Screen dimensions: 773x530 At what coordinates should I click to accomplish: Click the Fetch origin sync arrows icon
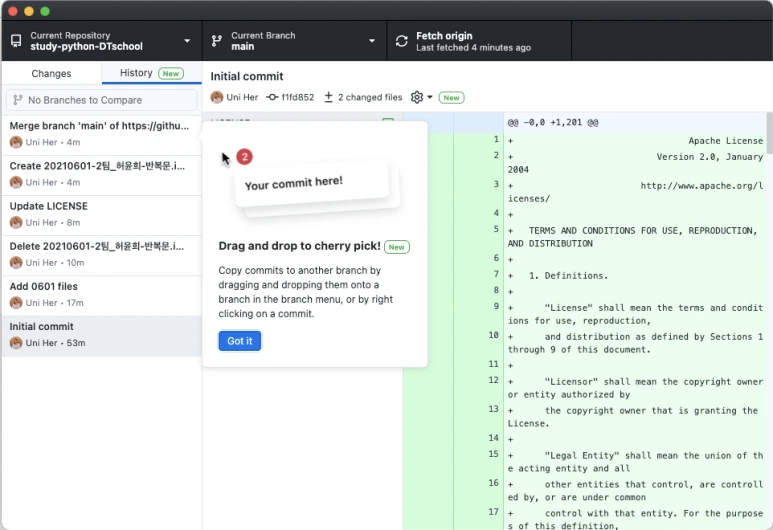[402, 41]
